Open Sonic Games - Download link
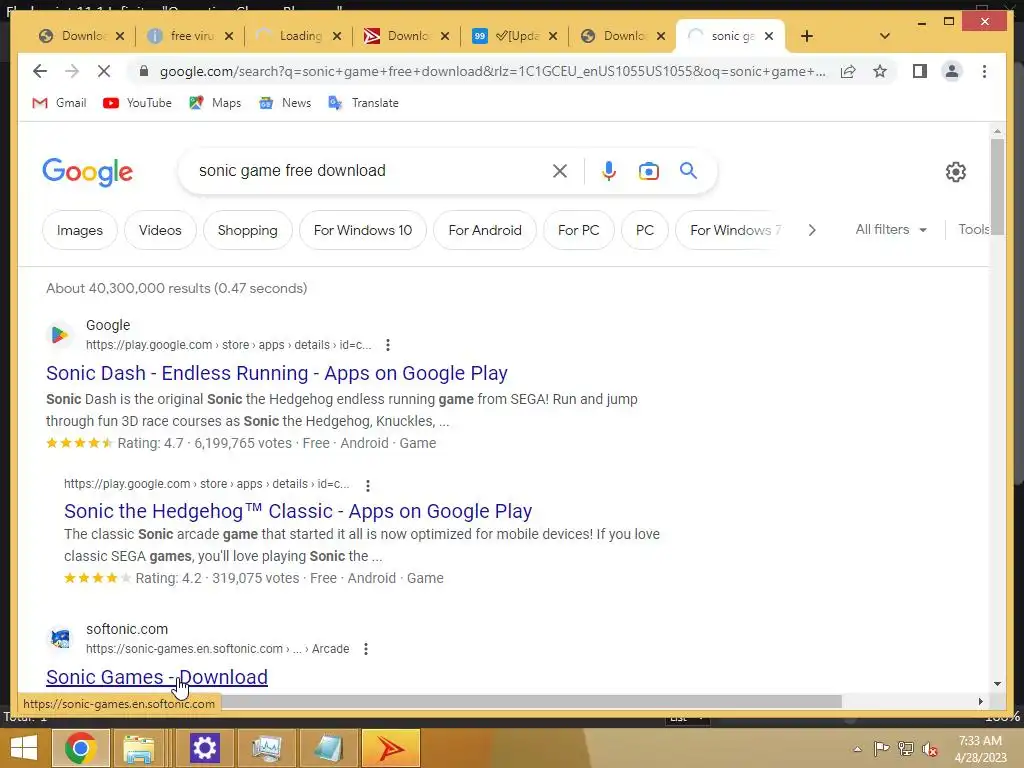This screenshot has width=1024, height=768. (157, 677)
